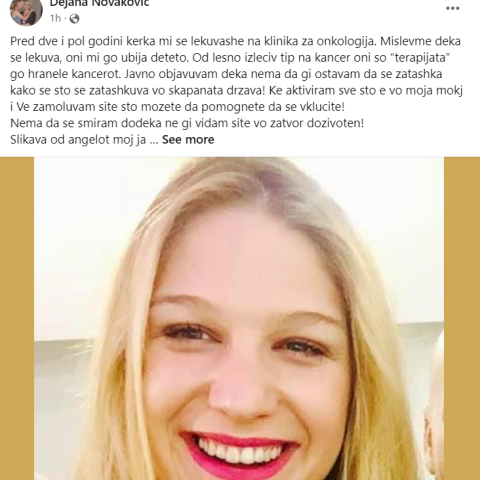
Task: Open the "1h" post timestamp
Action: (x=55, y=18)
